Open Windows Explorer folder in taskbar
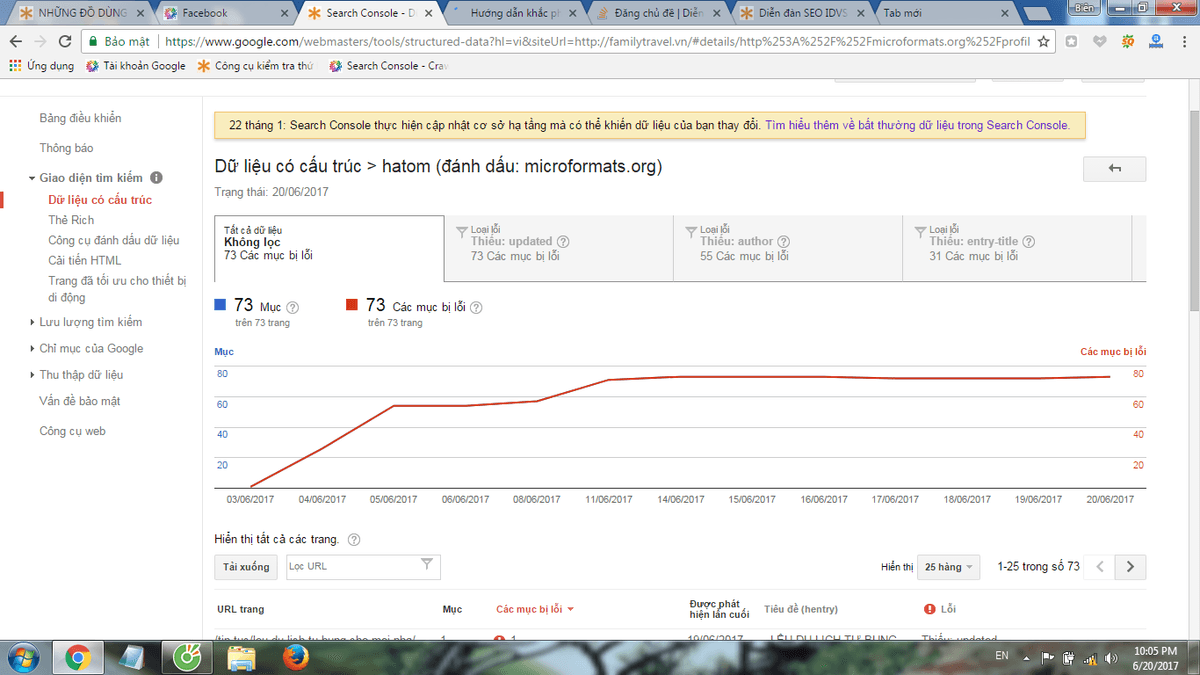The height and width of the screenshot is (675, 1200). coord(241,658)
